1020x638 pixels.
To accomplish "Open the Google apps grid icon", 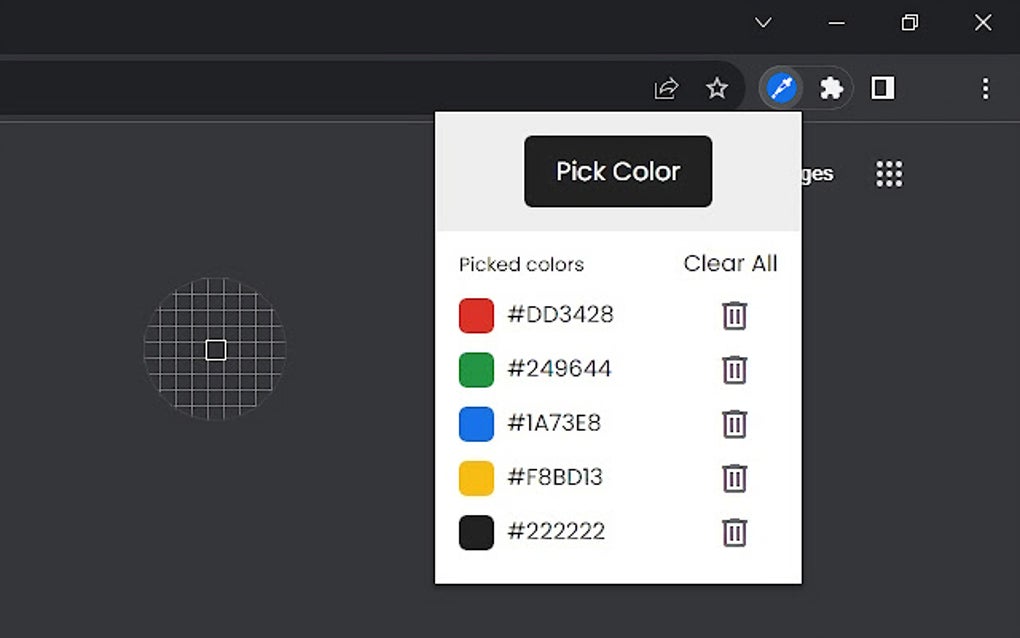I will tap(889, 173).
